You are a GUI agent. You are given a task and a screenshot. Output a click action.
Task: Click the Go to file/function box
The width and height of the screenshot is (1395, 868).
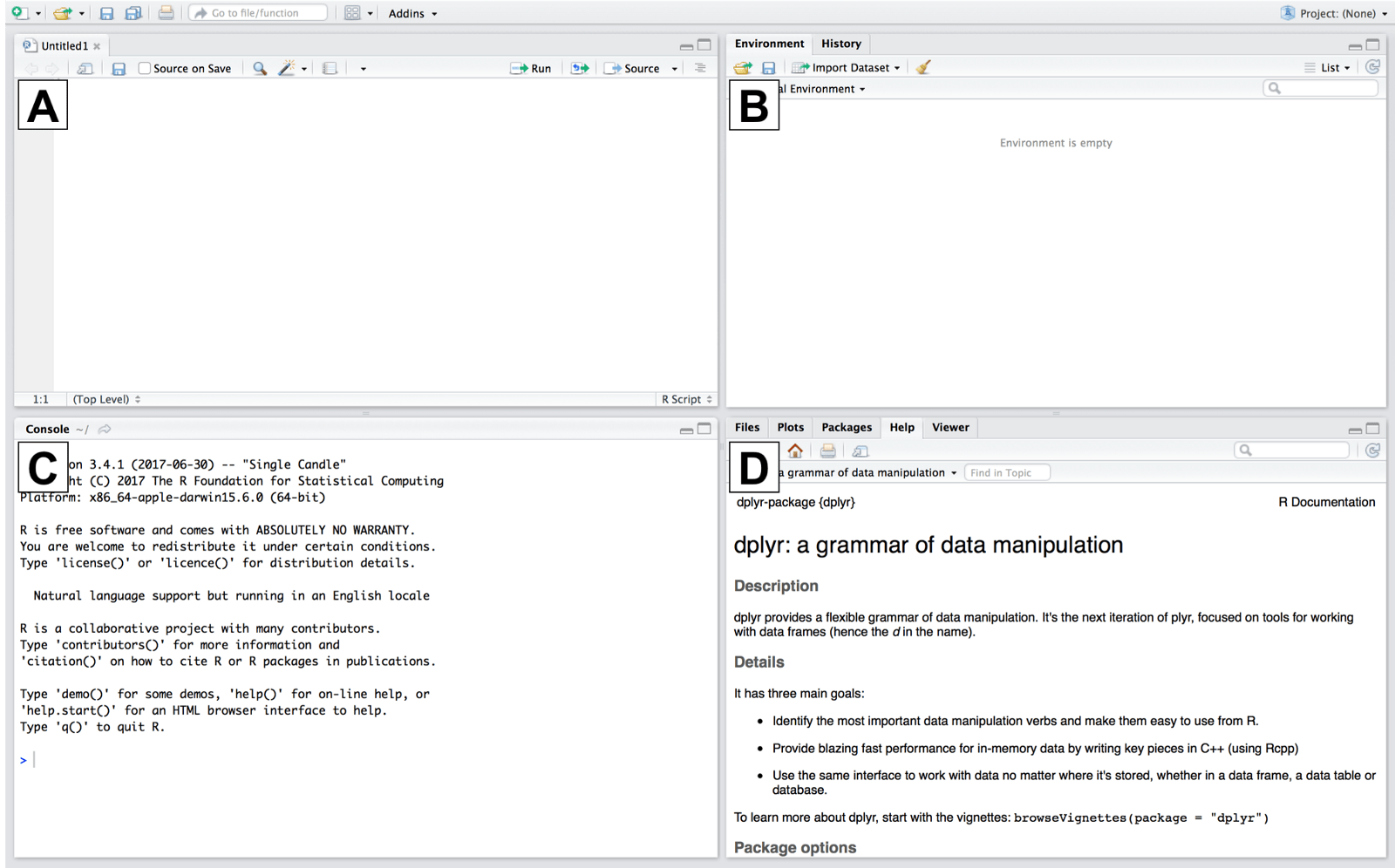(x=258, y=13)
